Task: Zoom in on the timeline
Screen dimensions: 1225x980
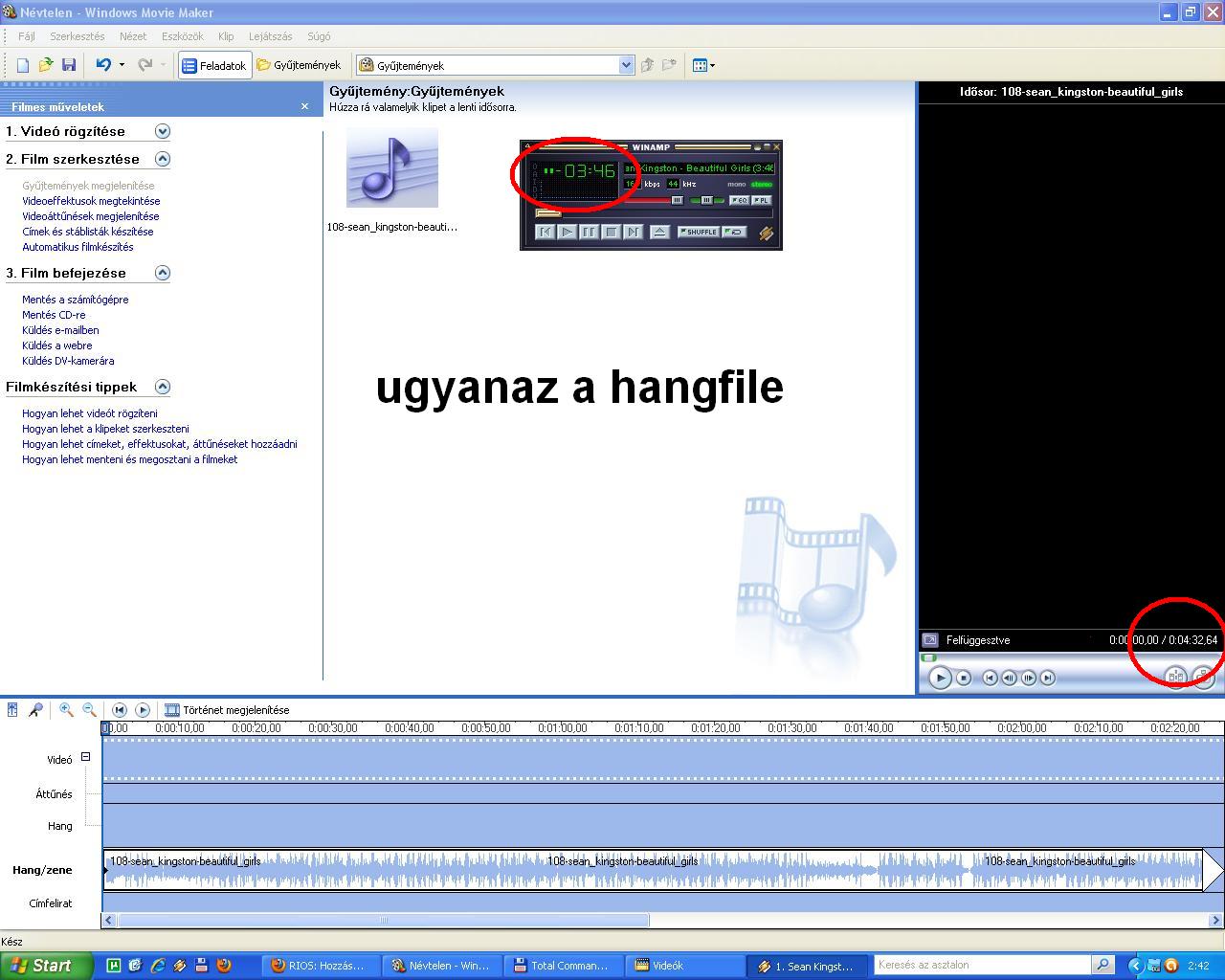Action: tap(66, 709)
